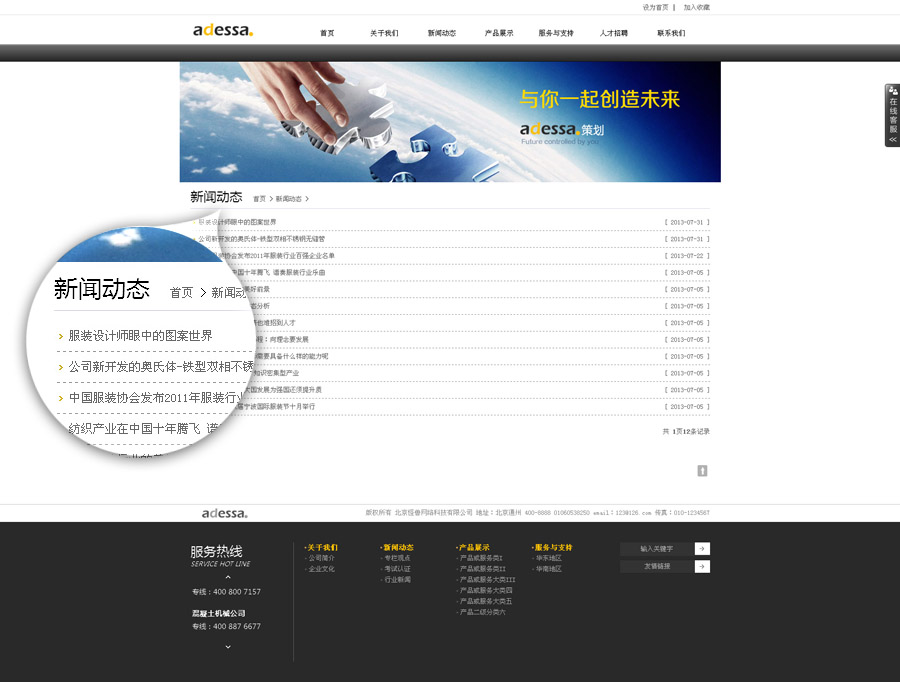The width and height of the screenshot is (900, 682).
Task: Click the 公司简介 footer link
Action: click(321, 558)
